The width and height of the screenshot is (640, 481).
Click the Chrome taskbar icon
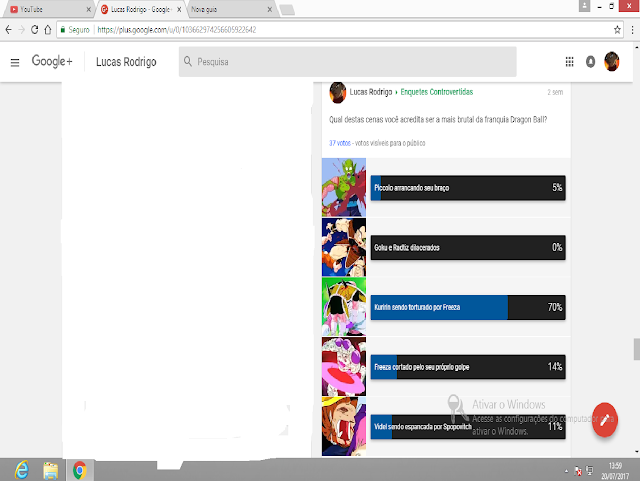[80, 470]
